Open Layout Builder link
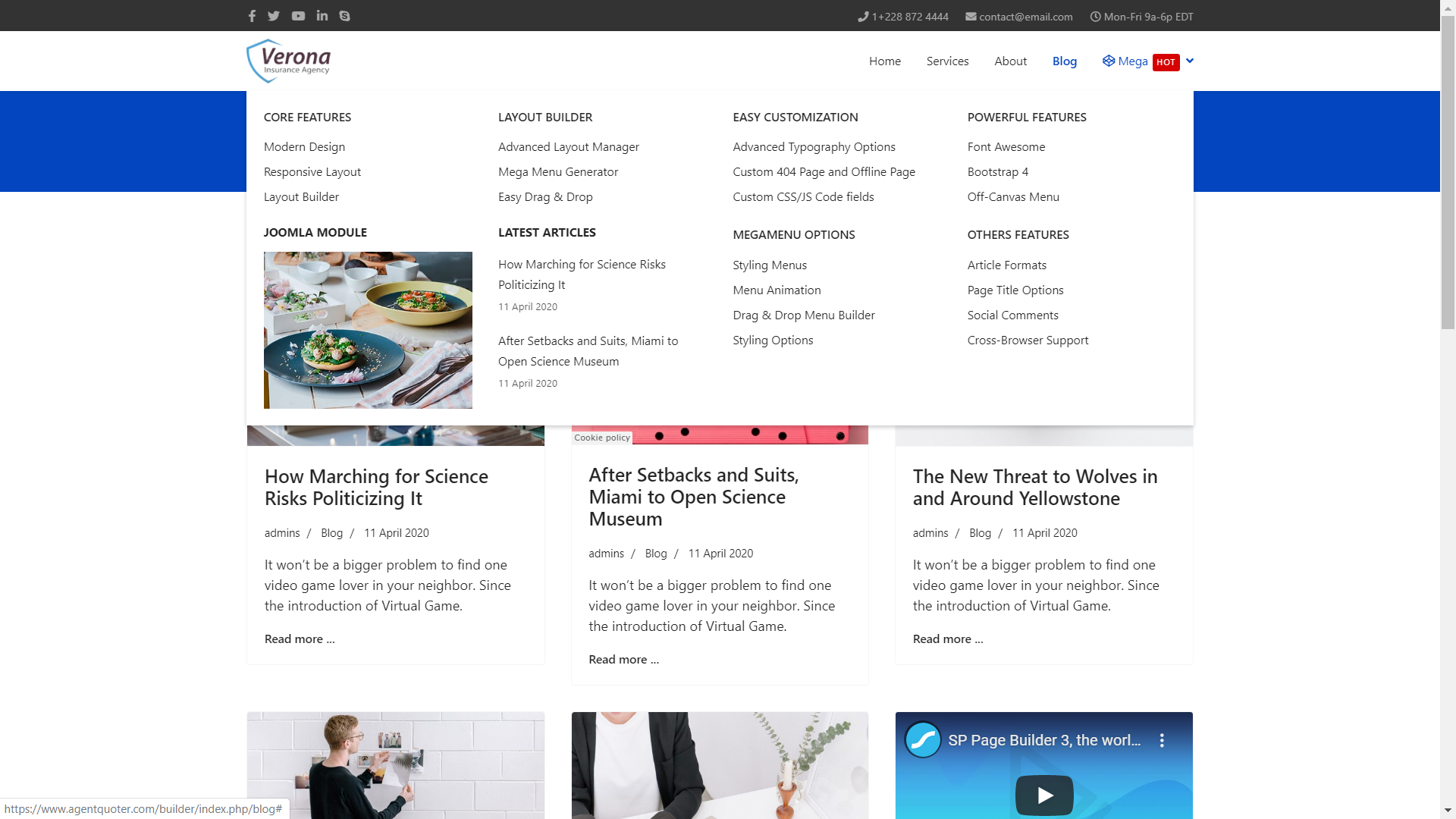 click(x=301, y=197)
